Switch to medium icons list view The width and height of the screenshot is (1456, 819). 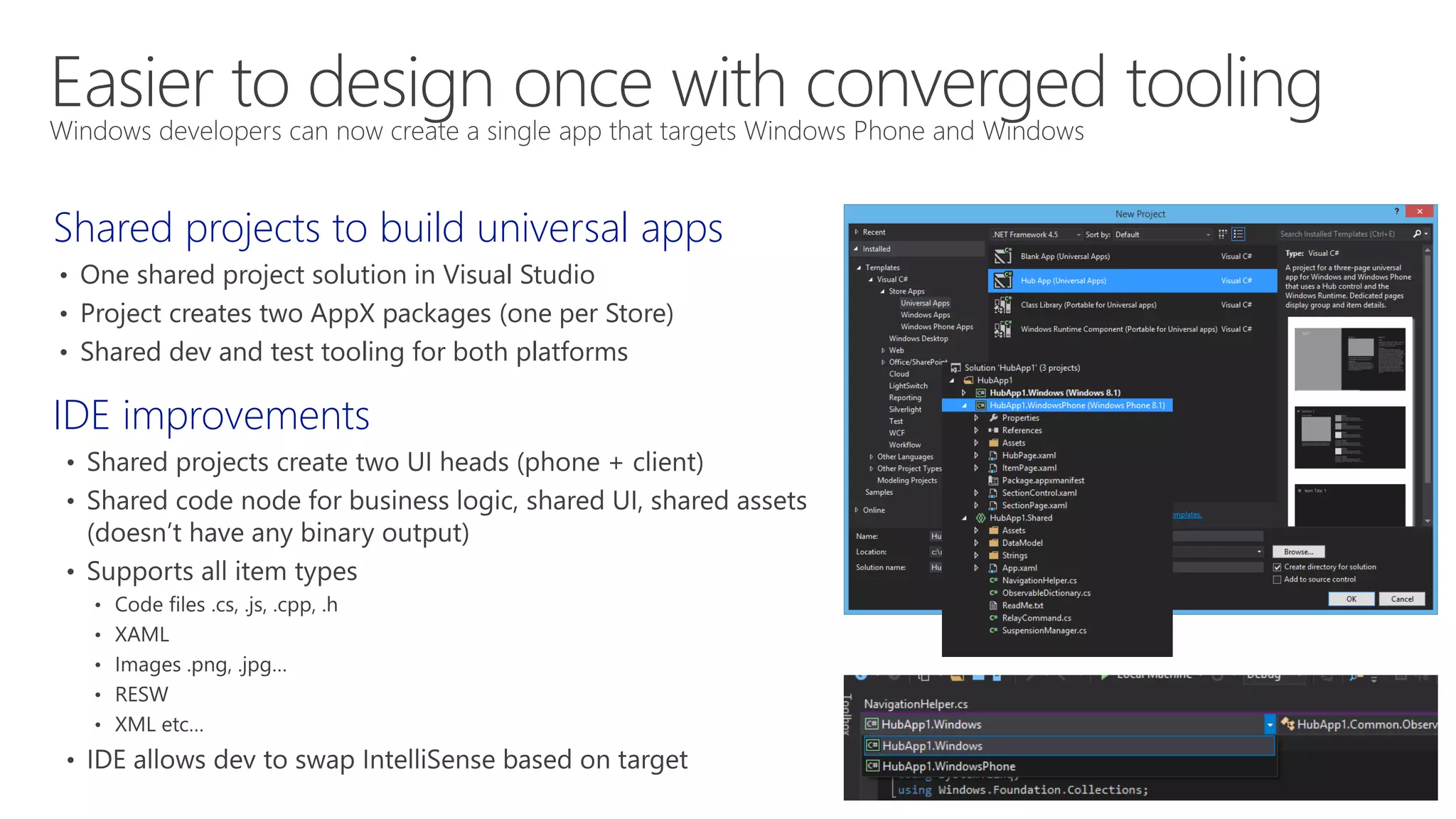pos(1238,234)
